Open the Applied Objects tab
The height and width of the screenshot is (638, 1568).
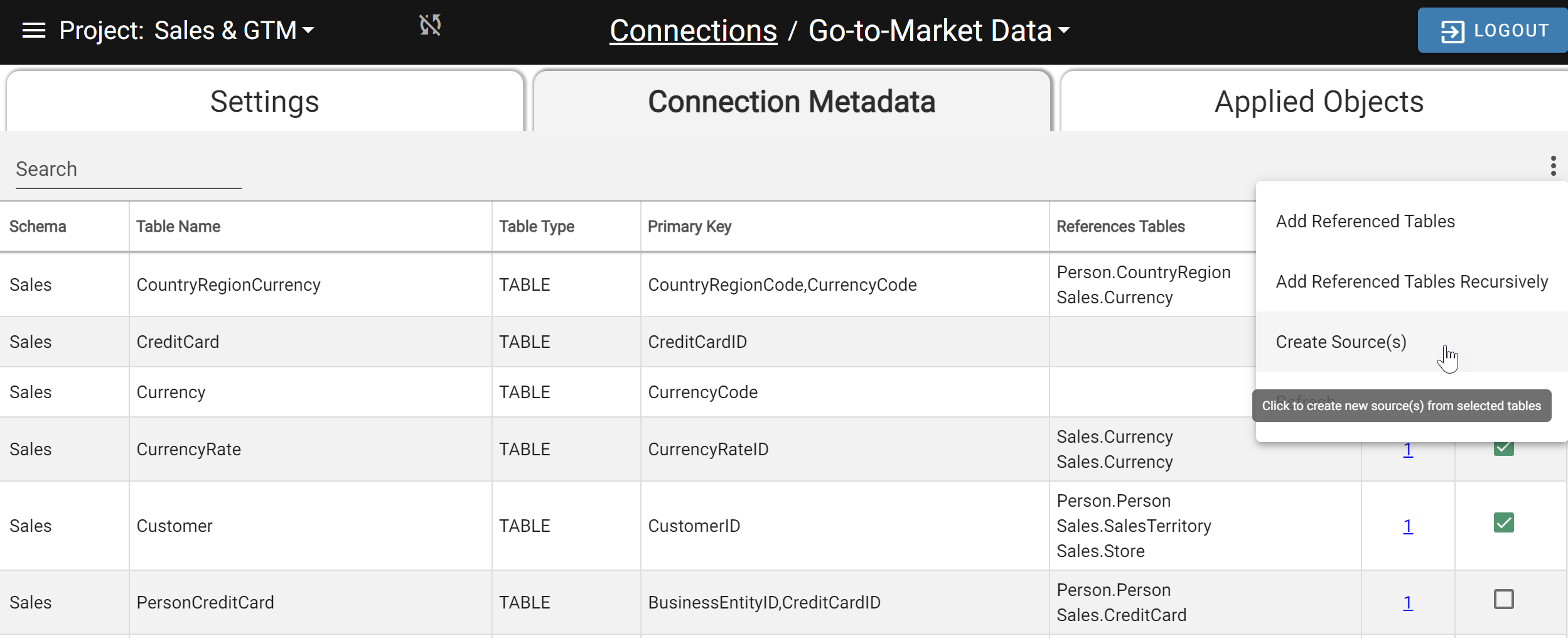[1318, 102]
